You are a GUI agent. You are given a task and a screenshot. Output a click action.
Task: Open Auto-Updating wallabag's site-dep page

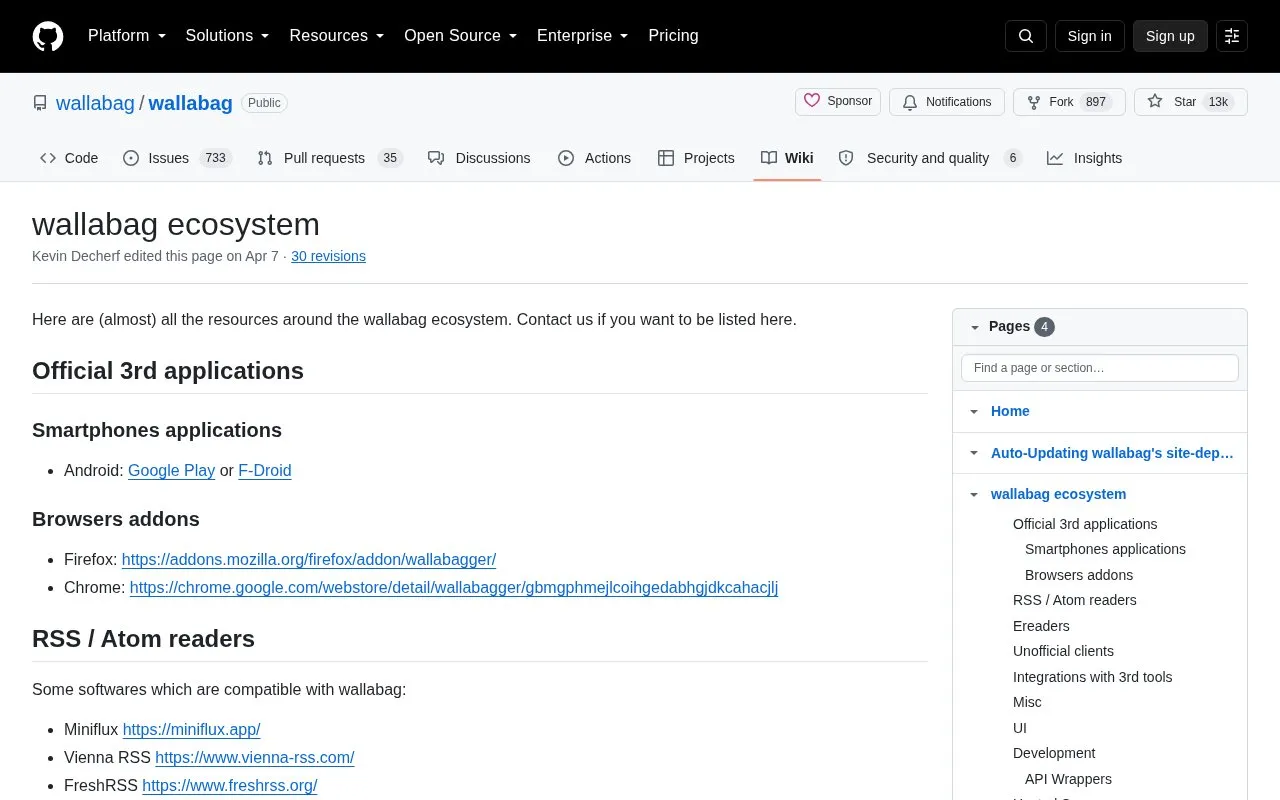[x=1112, y=453]
